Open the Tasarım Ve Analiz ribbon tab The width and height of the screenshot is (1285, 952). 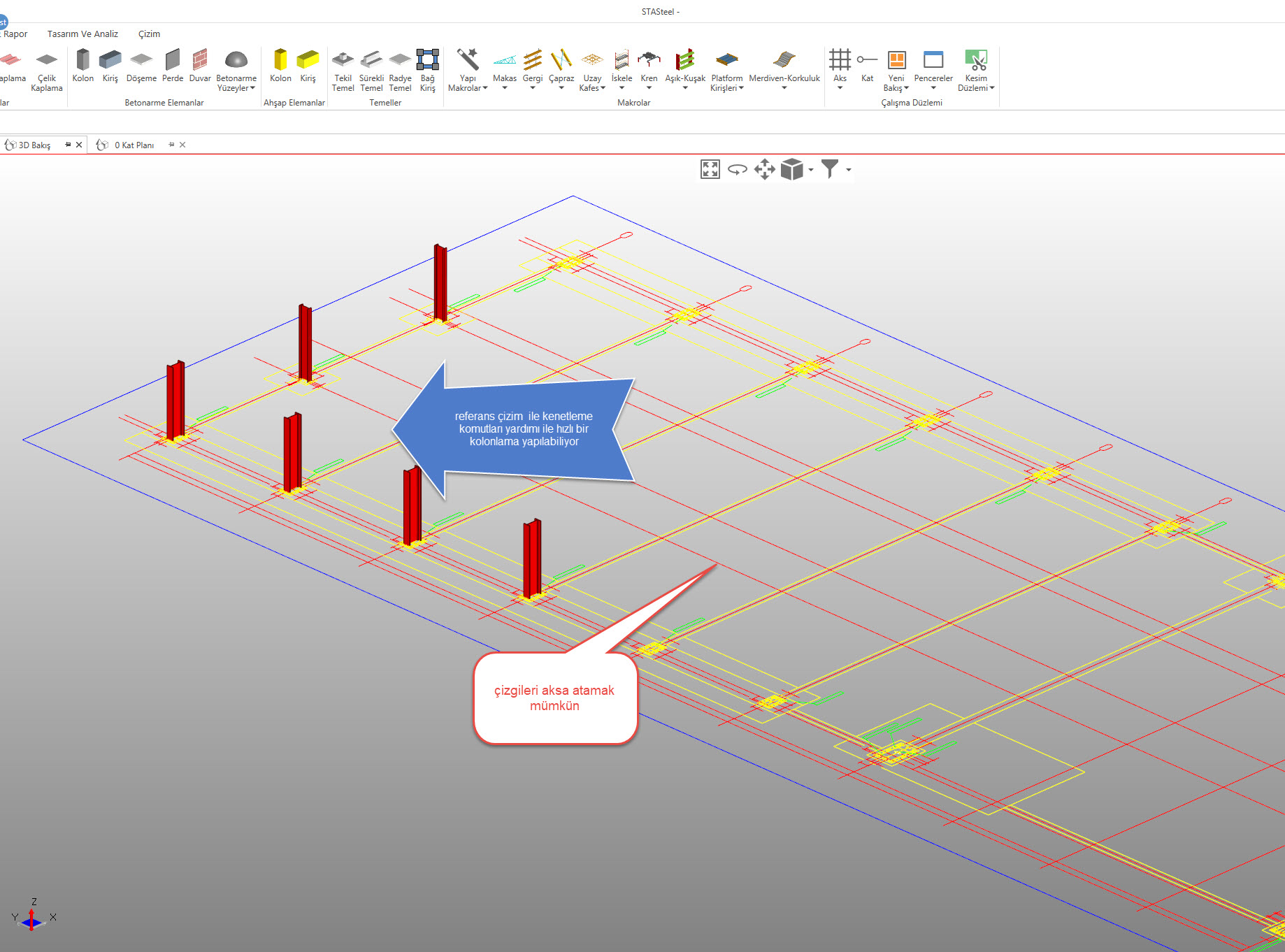[82, 34]
